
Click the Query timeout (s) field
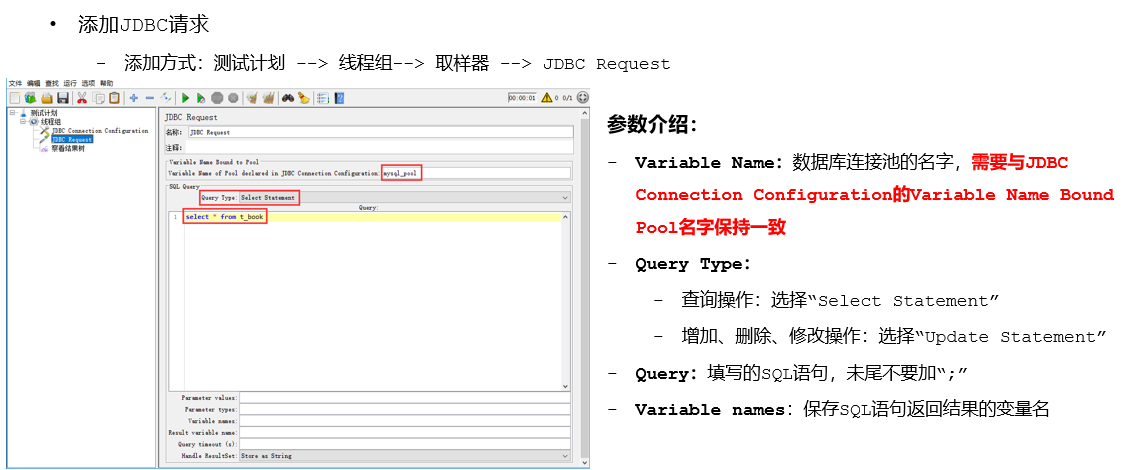(404, 444)
